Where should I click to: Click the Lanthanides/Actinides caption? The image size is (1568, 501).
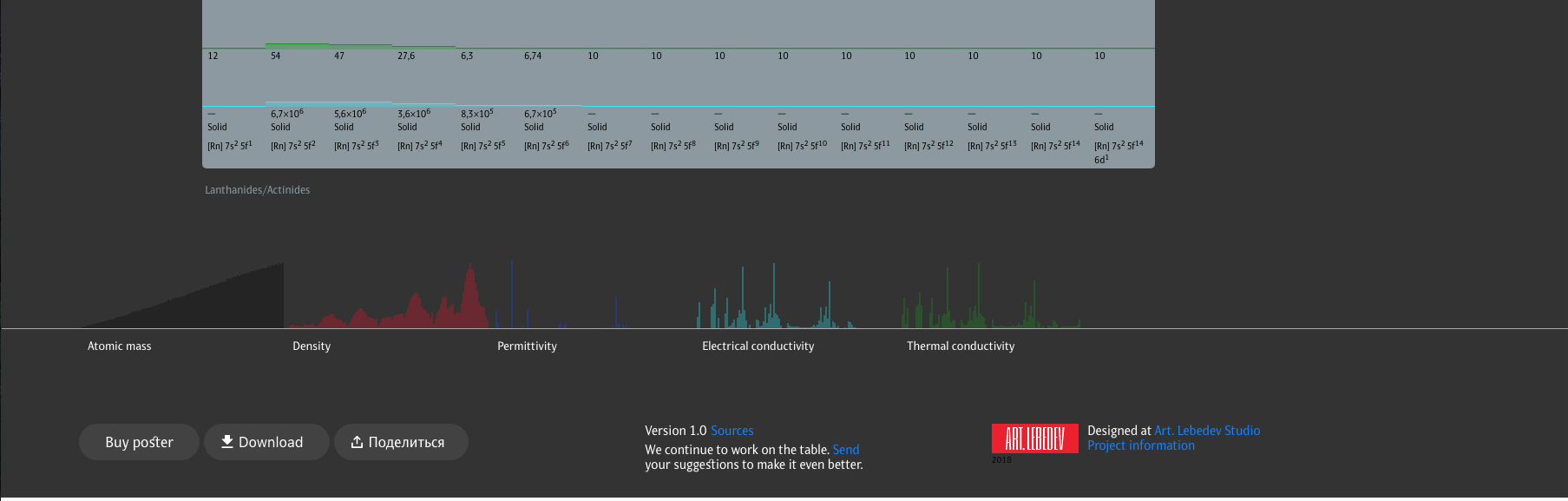click(x=257, y=190)
